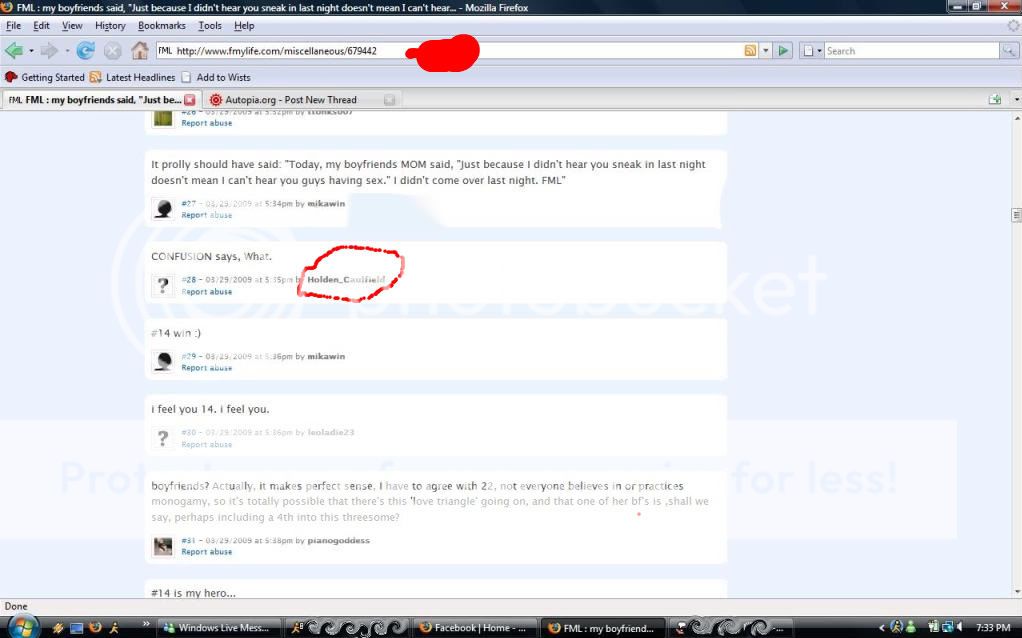Expand the address bar URL history dropdown
The height and width of the screenshot is (638, 1022).
(766, 50)
